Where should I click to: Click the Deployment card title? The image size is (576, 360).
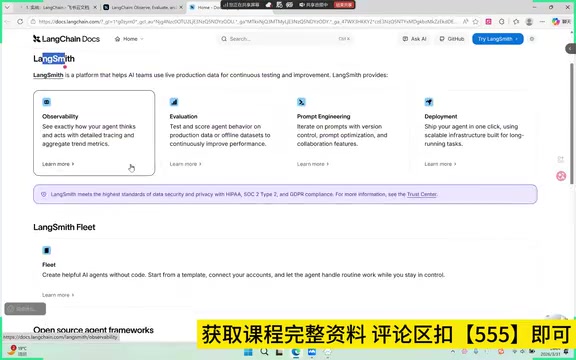coord(441,116)
